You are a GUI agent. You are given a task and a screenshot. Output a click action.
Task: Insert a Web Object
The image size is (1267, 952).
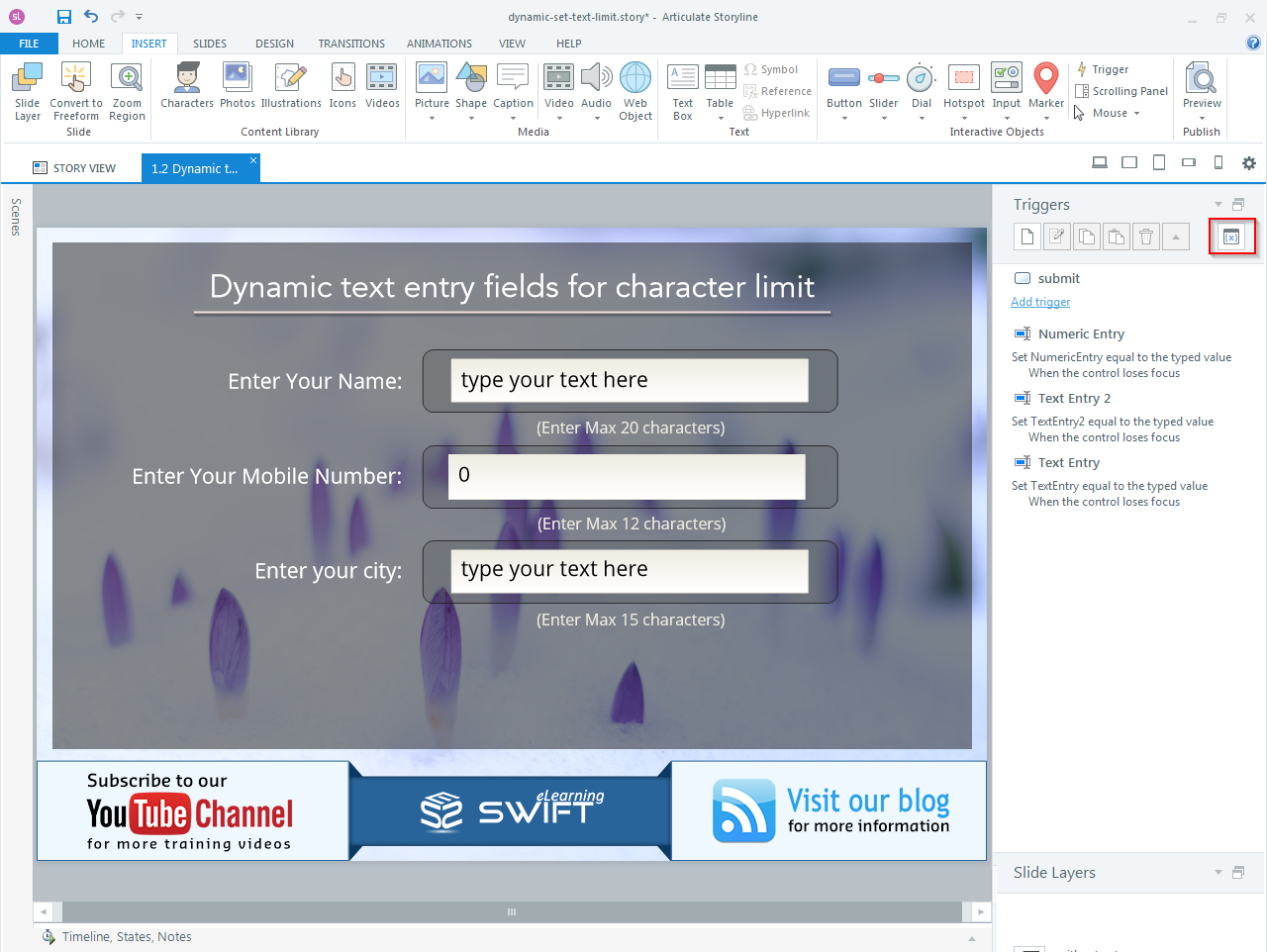coord(635,91)
